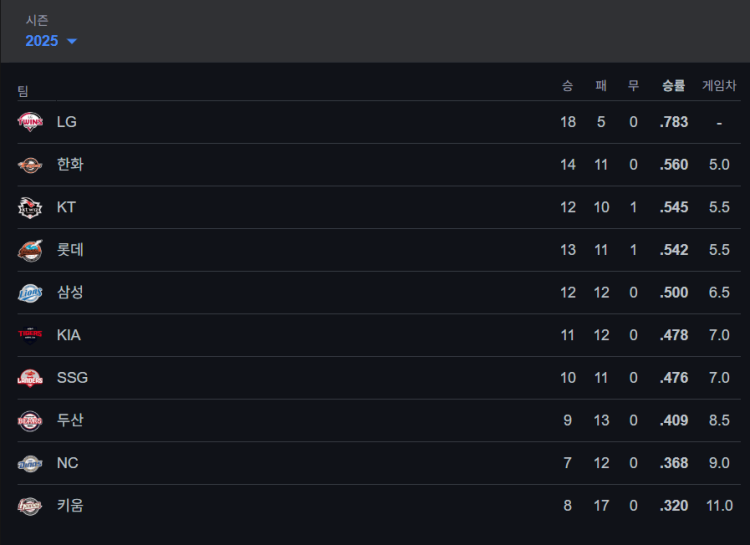
Task: Open the 한화 team name link
Action: point(70,165)
